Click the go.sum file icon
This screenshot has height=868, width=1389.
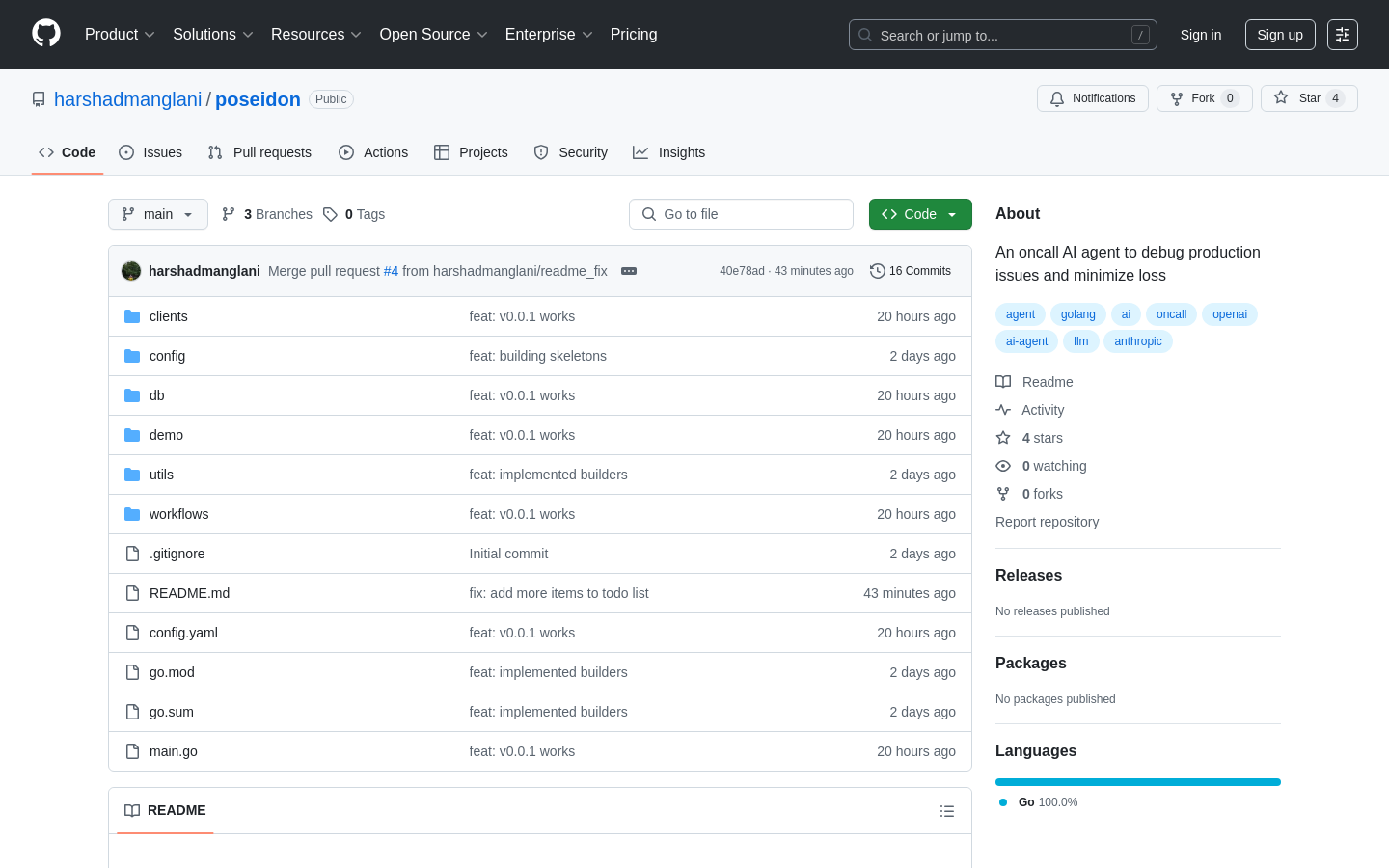click(x=132, y=712)
